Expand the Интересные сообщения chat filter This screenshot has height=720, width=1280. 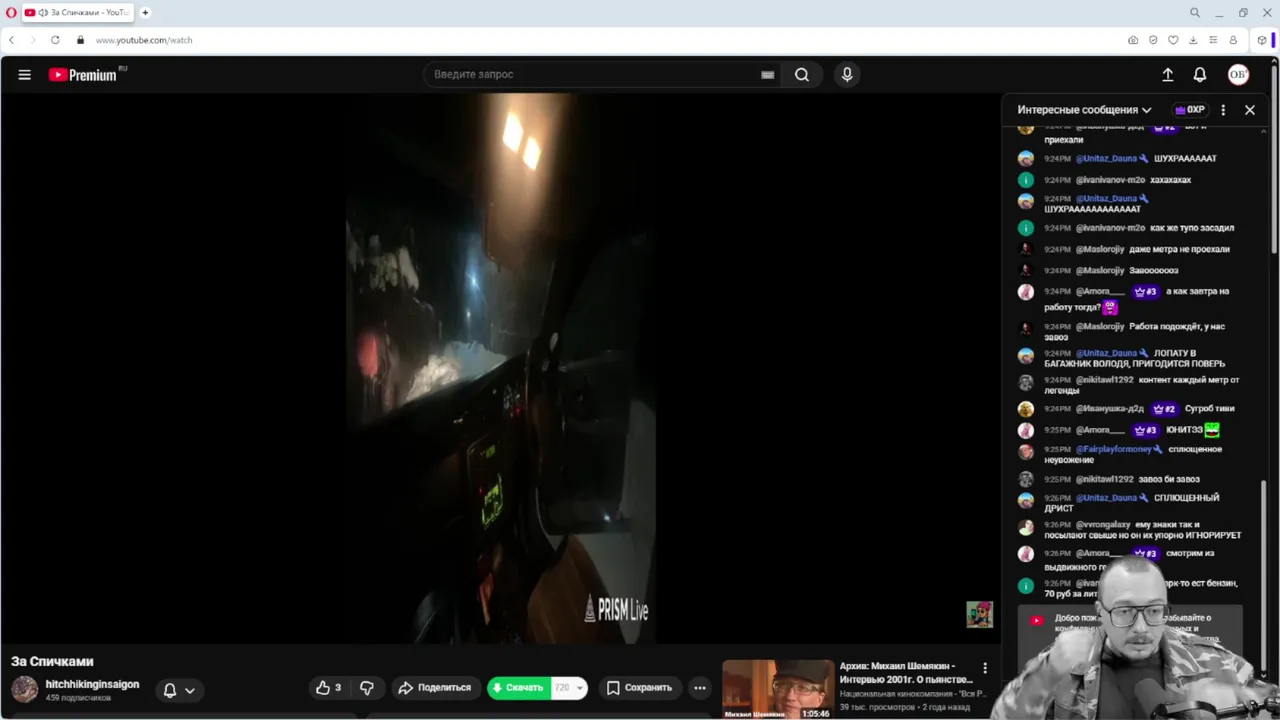click(1084, 110)
